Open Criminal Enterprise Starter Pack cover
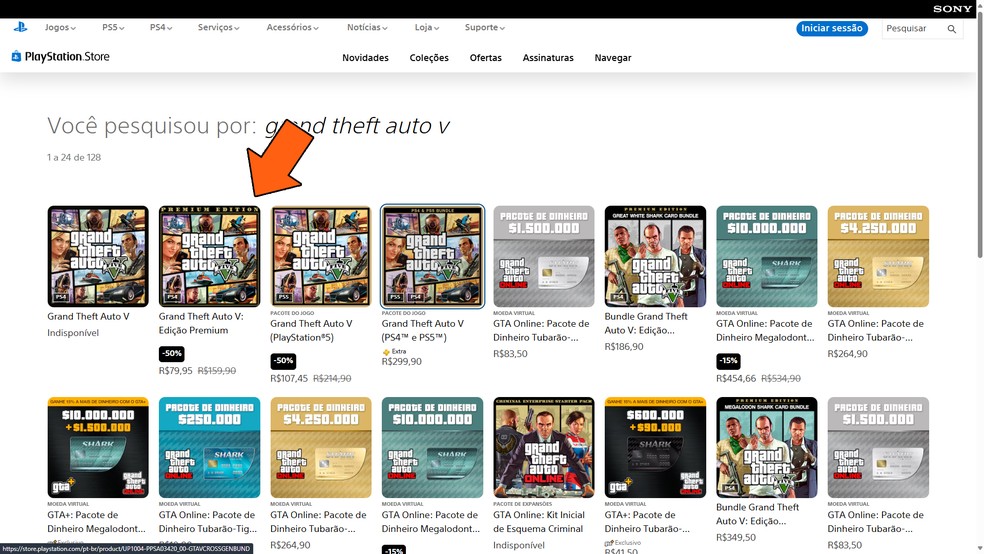This screenshot has height=554, width=984. (543, 447)
